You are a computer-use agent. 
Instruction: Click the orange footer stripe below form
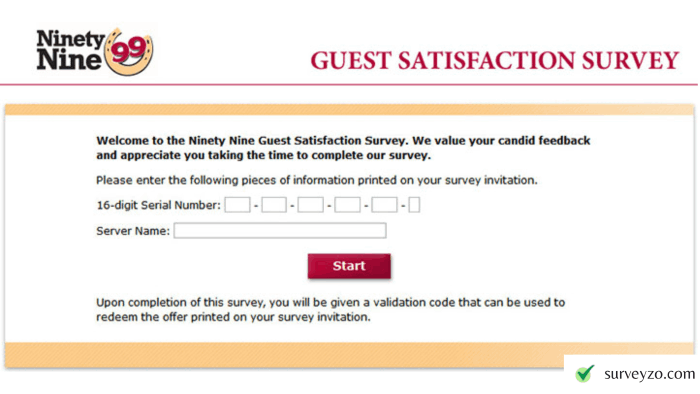coord(284,355)
